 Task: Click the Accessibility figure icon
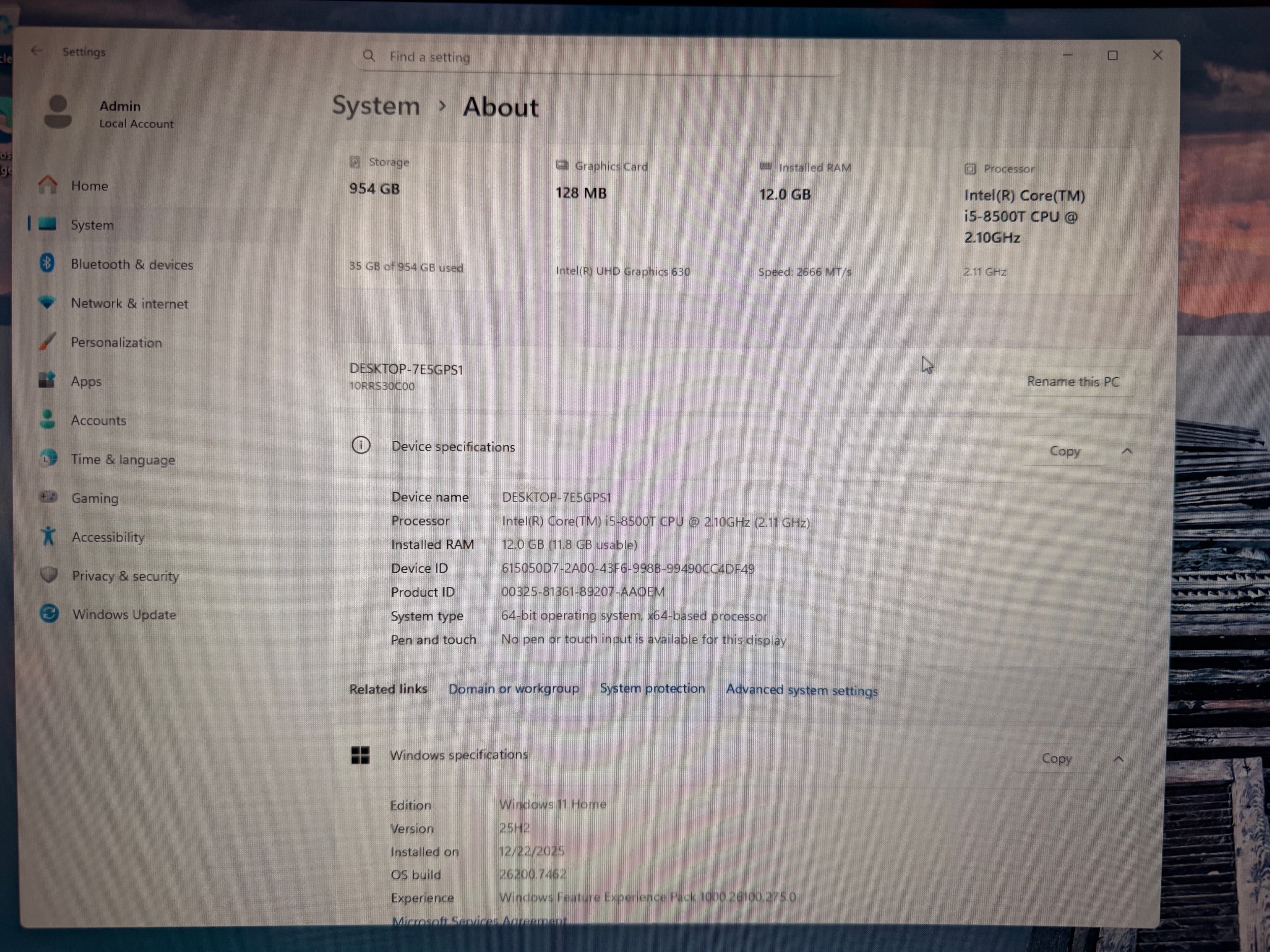click(48, 536)
